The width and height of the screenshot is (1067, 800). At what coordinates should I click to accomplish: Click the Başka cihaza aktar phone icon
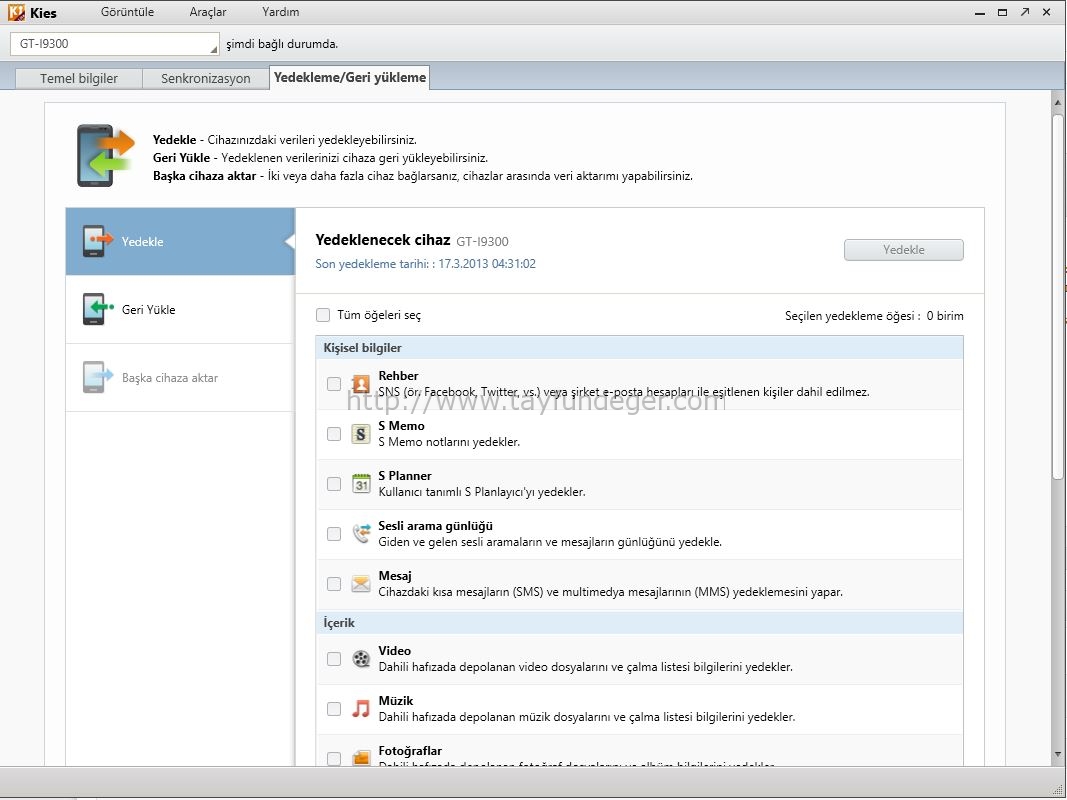[x=97, y=377]
